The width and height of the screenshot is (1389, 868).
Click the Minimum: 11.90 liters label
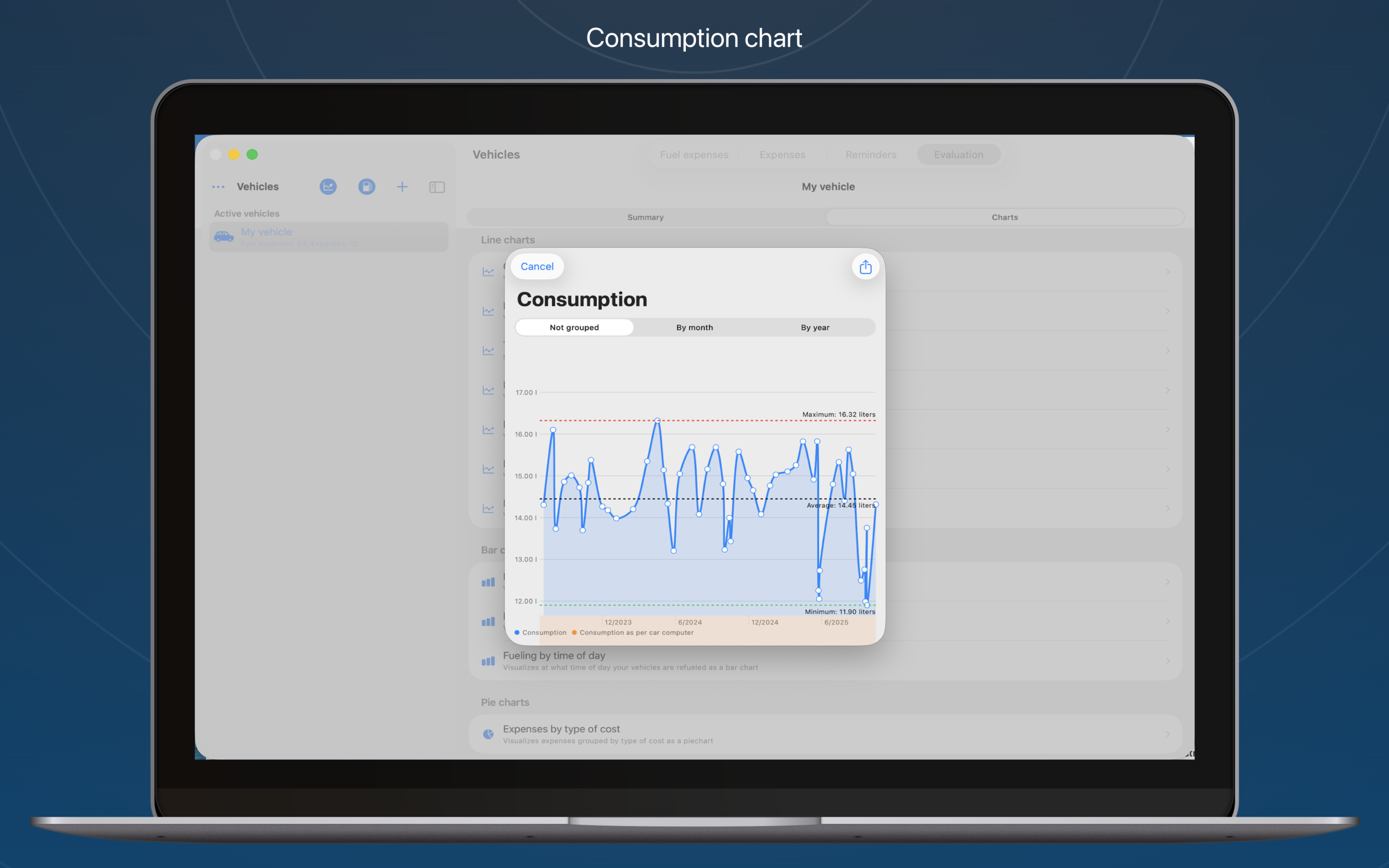[840, 612]
